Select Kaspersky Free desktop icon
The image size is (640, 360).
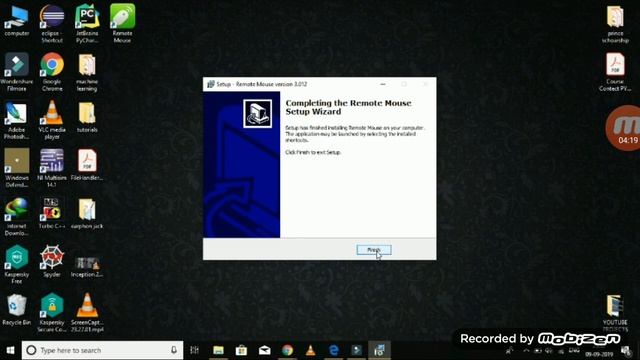(17, 264)
